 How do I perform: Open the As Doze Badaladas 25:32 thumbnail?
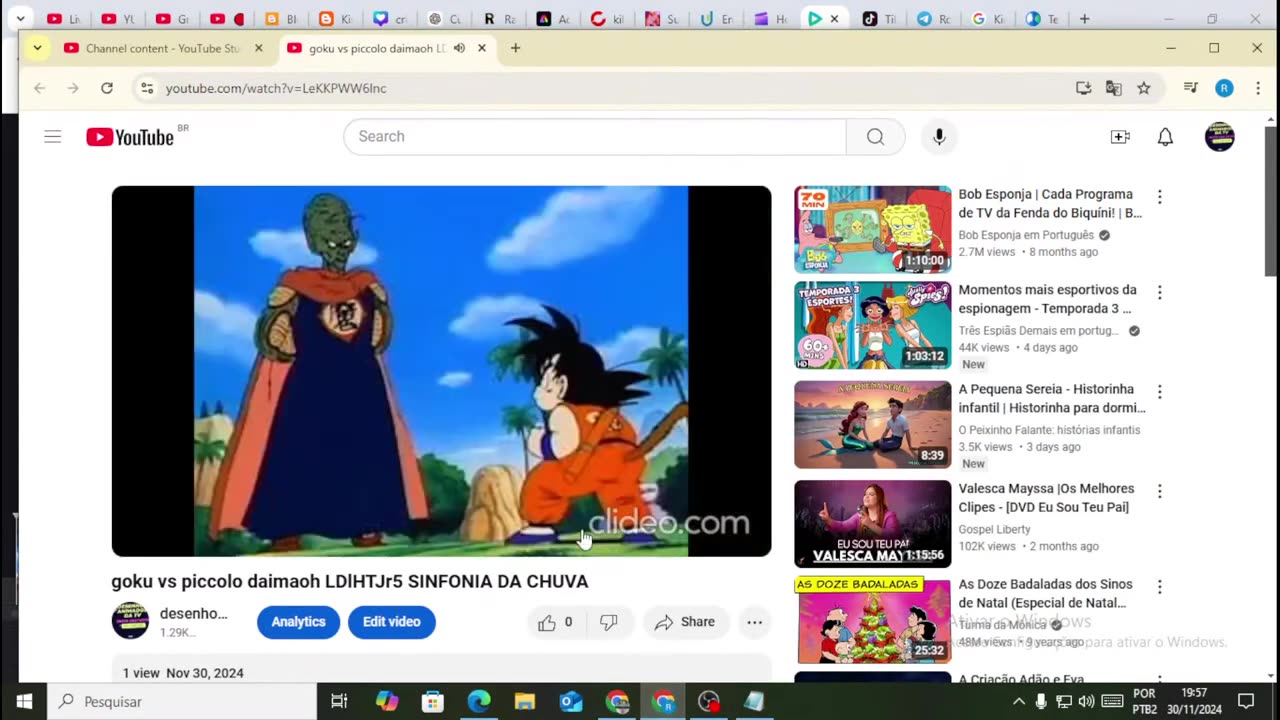873,621
